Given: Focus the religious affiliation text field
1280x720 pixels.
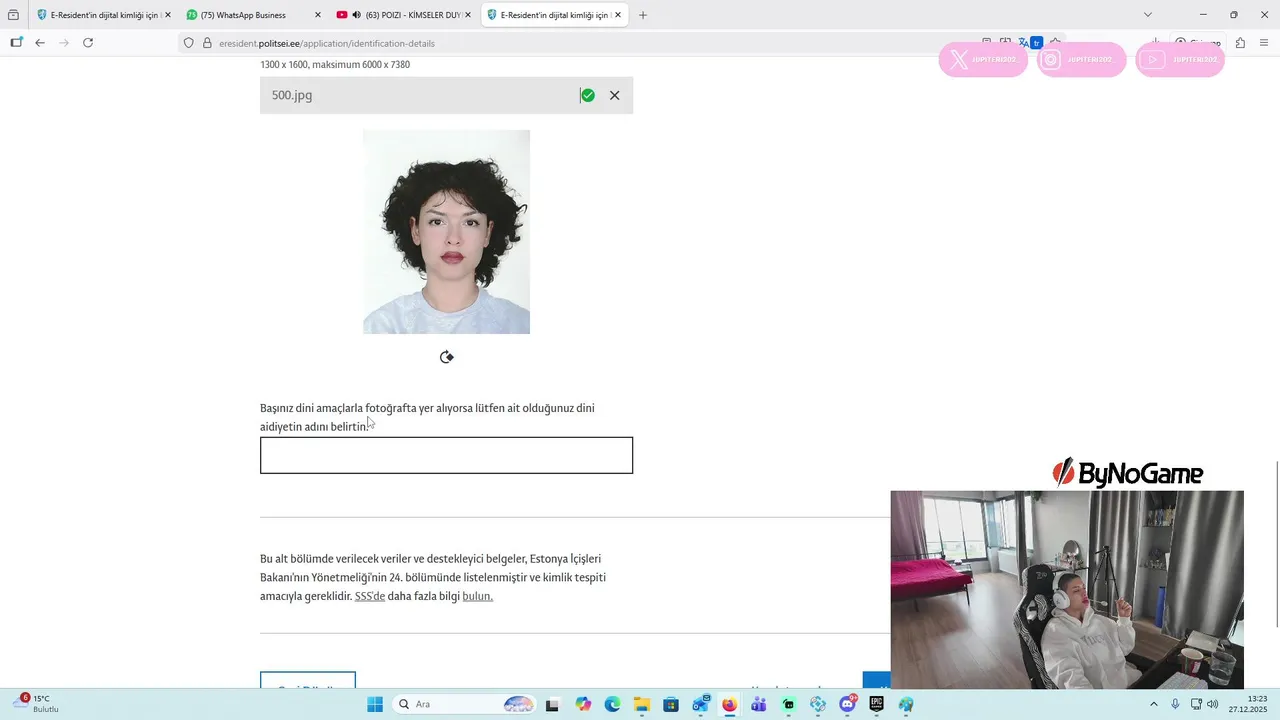Looking at the screenshot, I should click(446, 455).
